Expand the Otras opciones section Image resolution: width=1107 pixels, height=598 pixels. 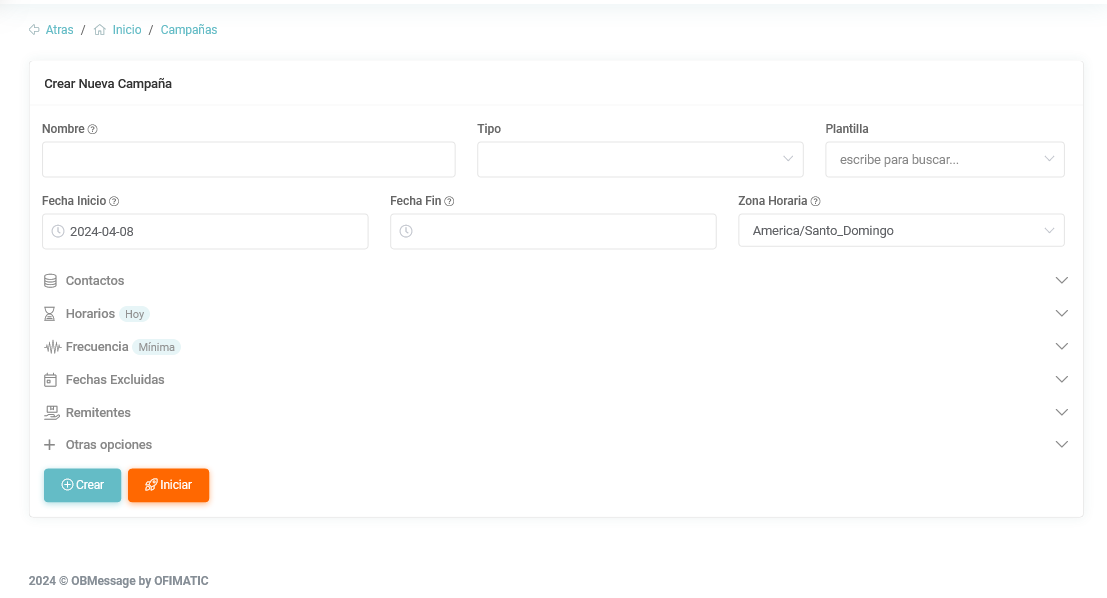(1062, 445)
